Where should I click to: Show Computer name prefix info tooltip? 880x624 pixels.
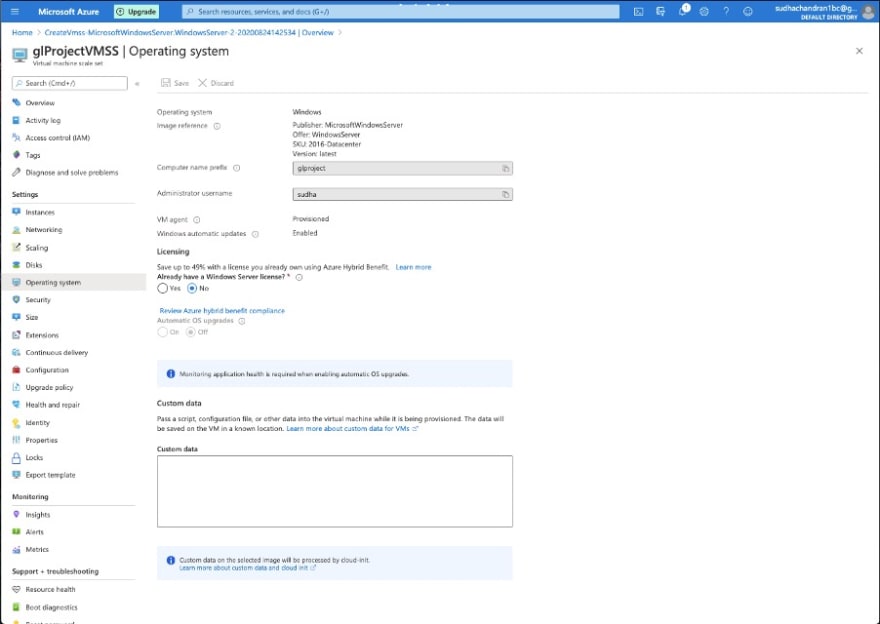click(237, 168)
